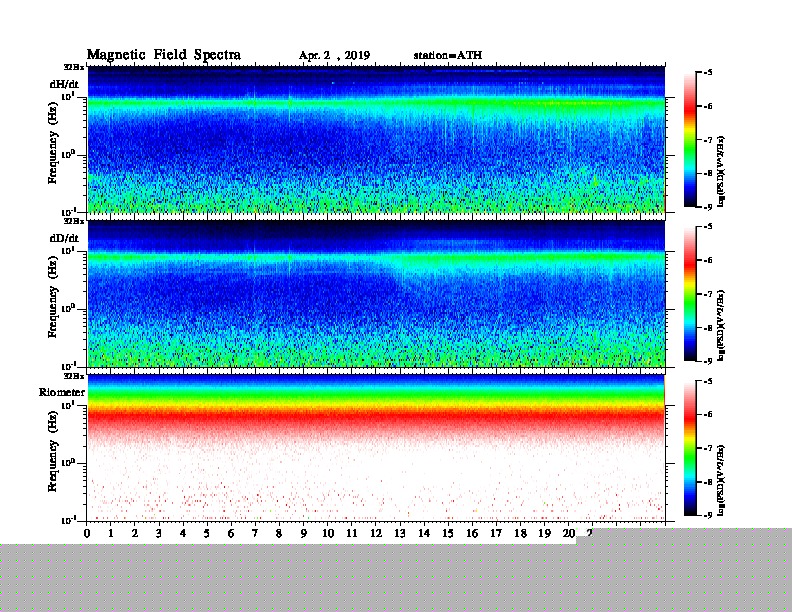Image resolution: width=792 pixels, height=612 pixels.
Task: Click hour tick label "12" on time axis
Action: pyautogui.click(x=376, y=533)
